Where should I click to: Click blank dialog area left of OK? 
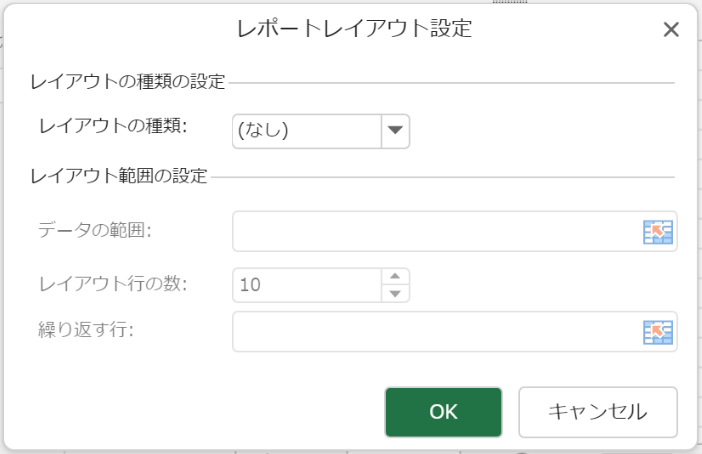click(x=200, y=412)
